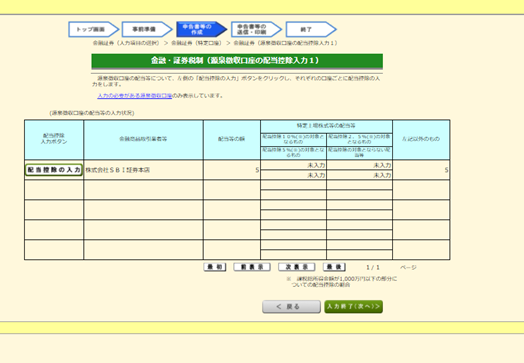Jump to last page with 最後 button
Image resolution: width=524 pixels, height=363 pixels.
[334, 267]
